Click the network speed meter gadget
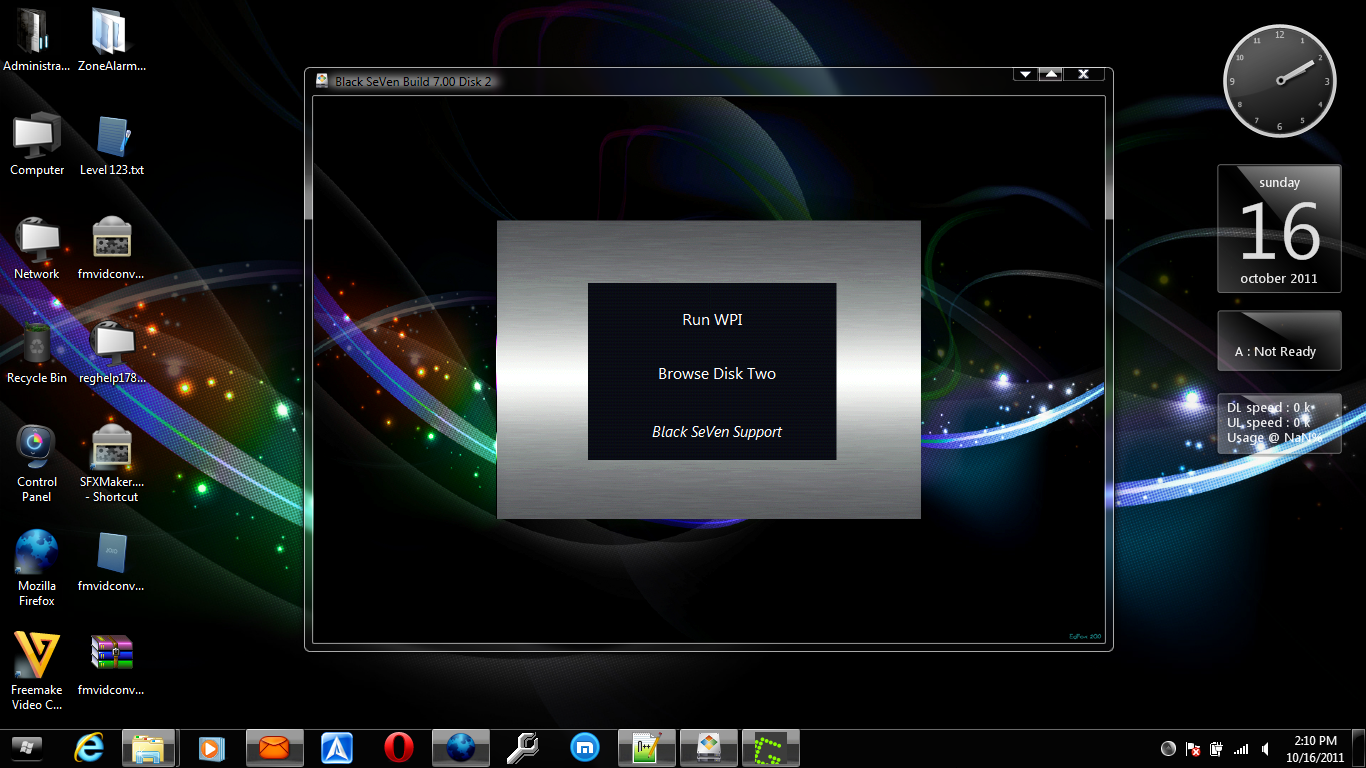 1279,423
